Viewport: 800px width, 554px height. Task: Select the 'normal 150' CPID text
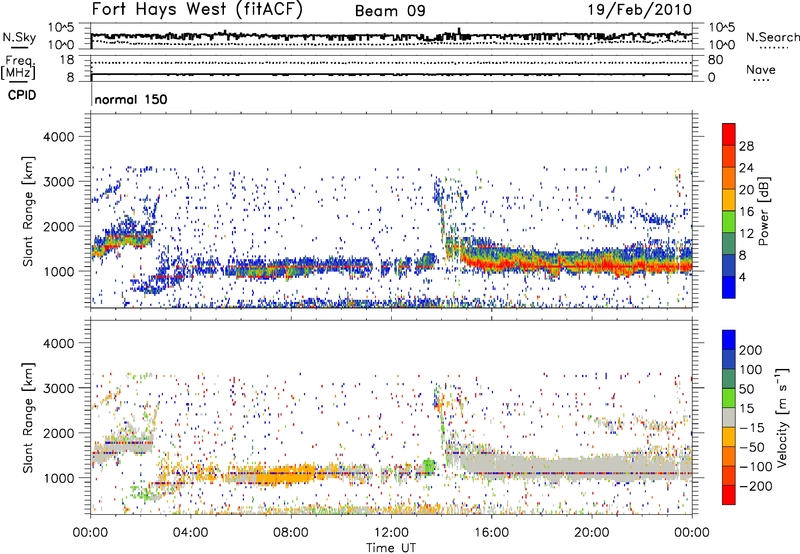[131, 99]
